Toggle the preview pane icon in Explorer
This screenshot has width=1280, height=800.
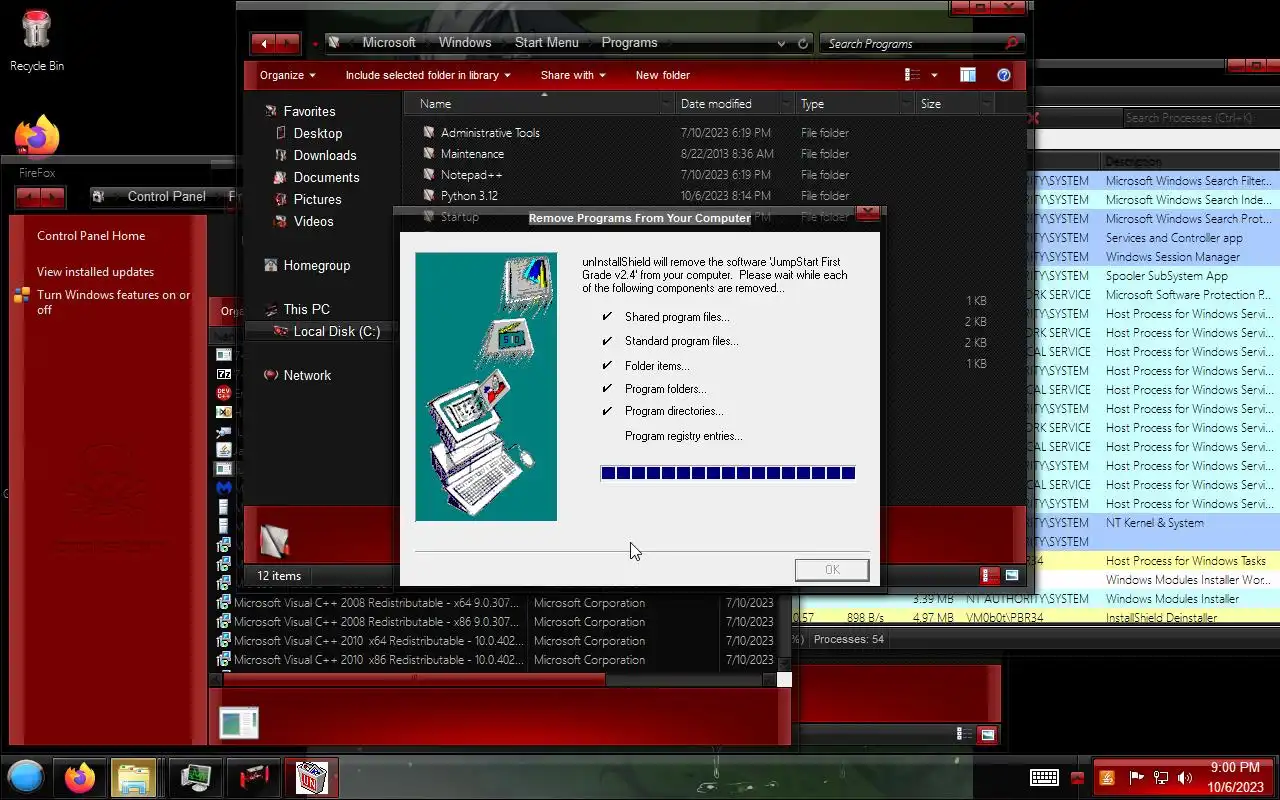pyautogui.click(x=967, y=75)
